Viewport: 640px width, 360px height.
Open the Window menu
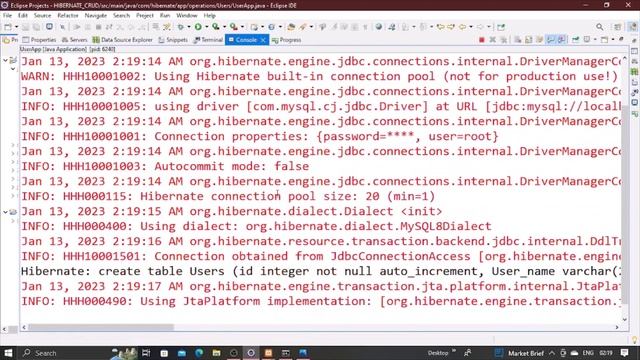(x=187, y=16)
